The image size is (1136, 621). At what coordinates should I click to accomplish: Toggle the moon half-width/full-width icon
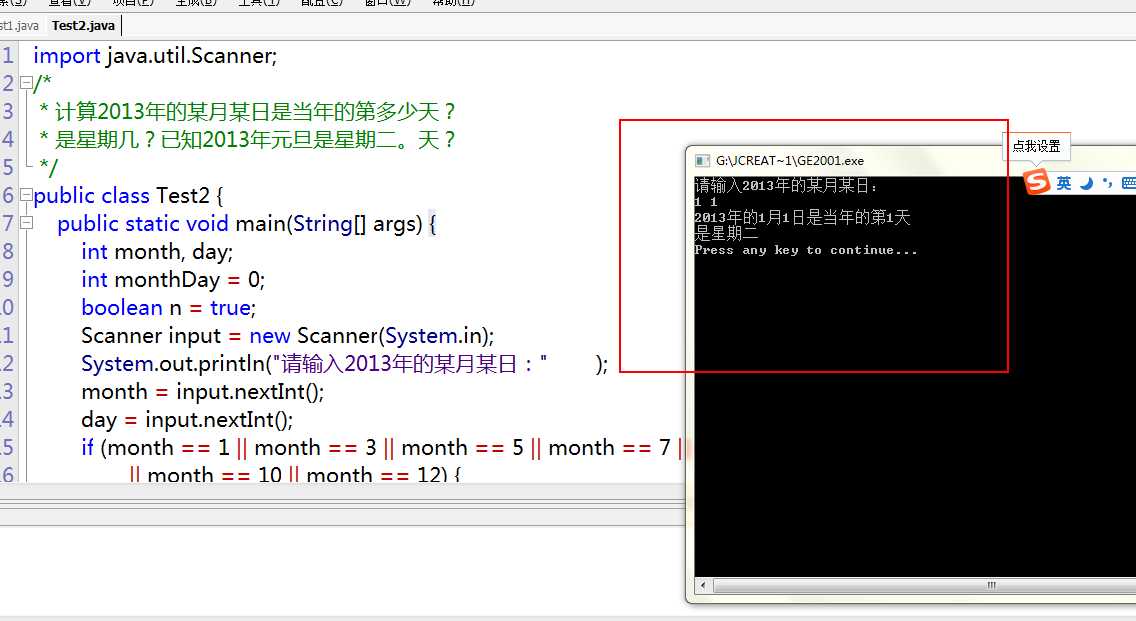[1086, 183]
